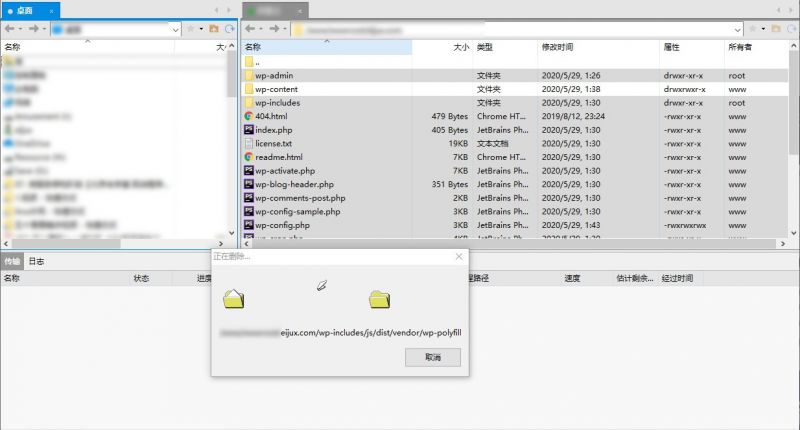Select file name 404.html

pos(271,116)
